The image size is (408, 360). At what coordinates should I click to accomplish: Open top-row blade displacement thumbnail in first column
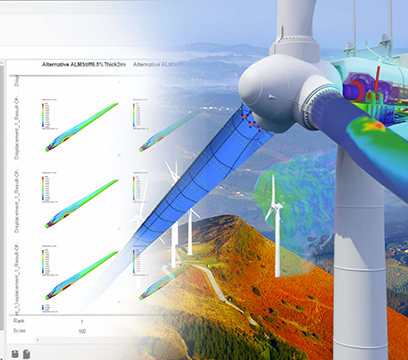[x=82, y=127]
